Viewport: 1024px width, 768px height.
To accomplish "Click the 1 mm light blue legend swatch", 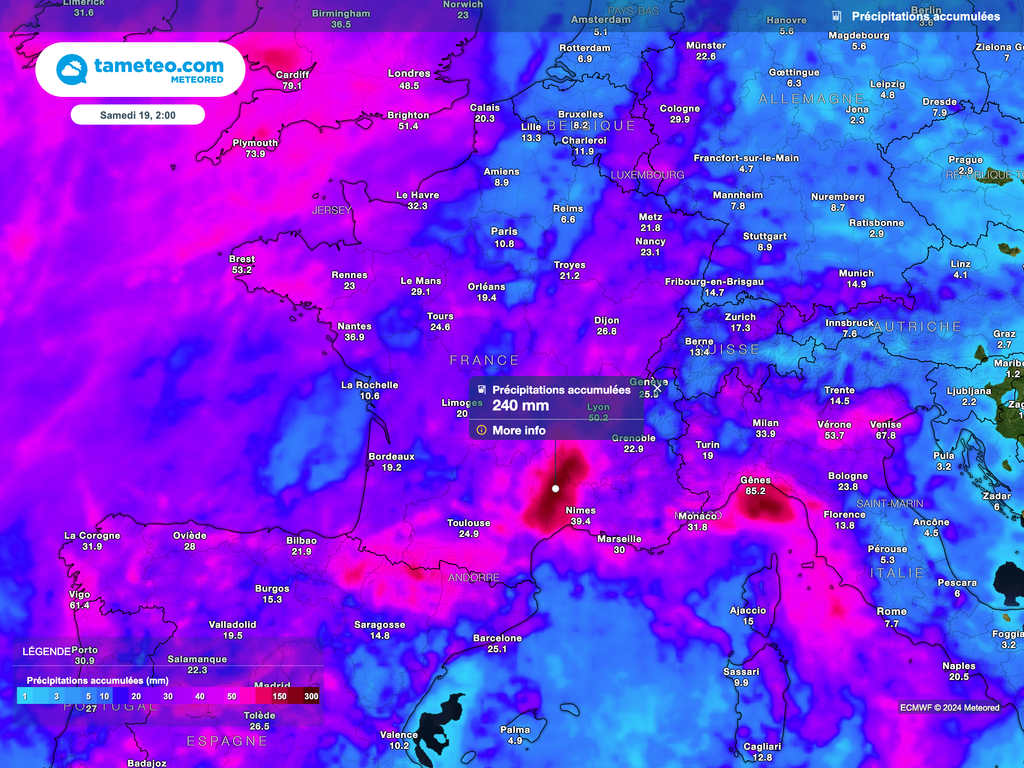I will [x=25, y=696].
